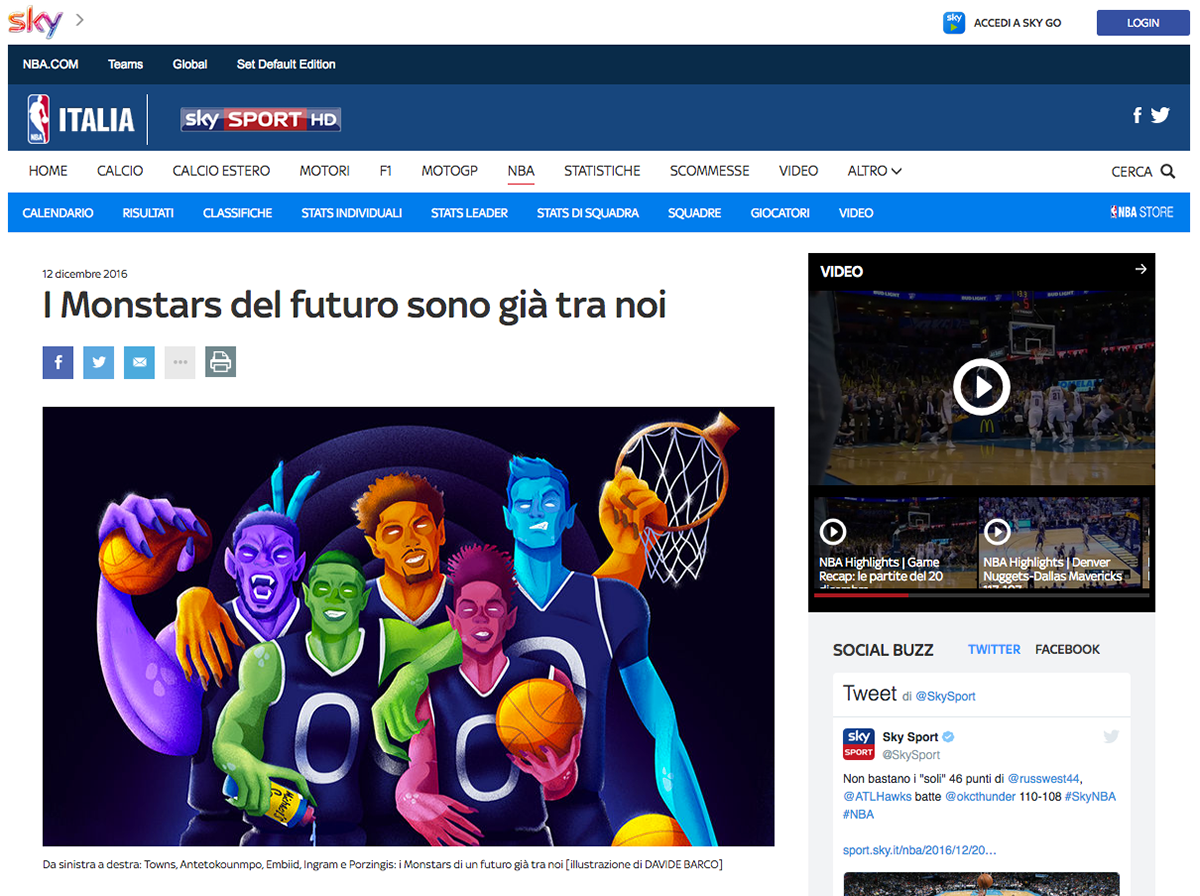Open the MOTORI section

[x=325, y=171]
